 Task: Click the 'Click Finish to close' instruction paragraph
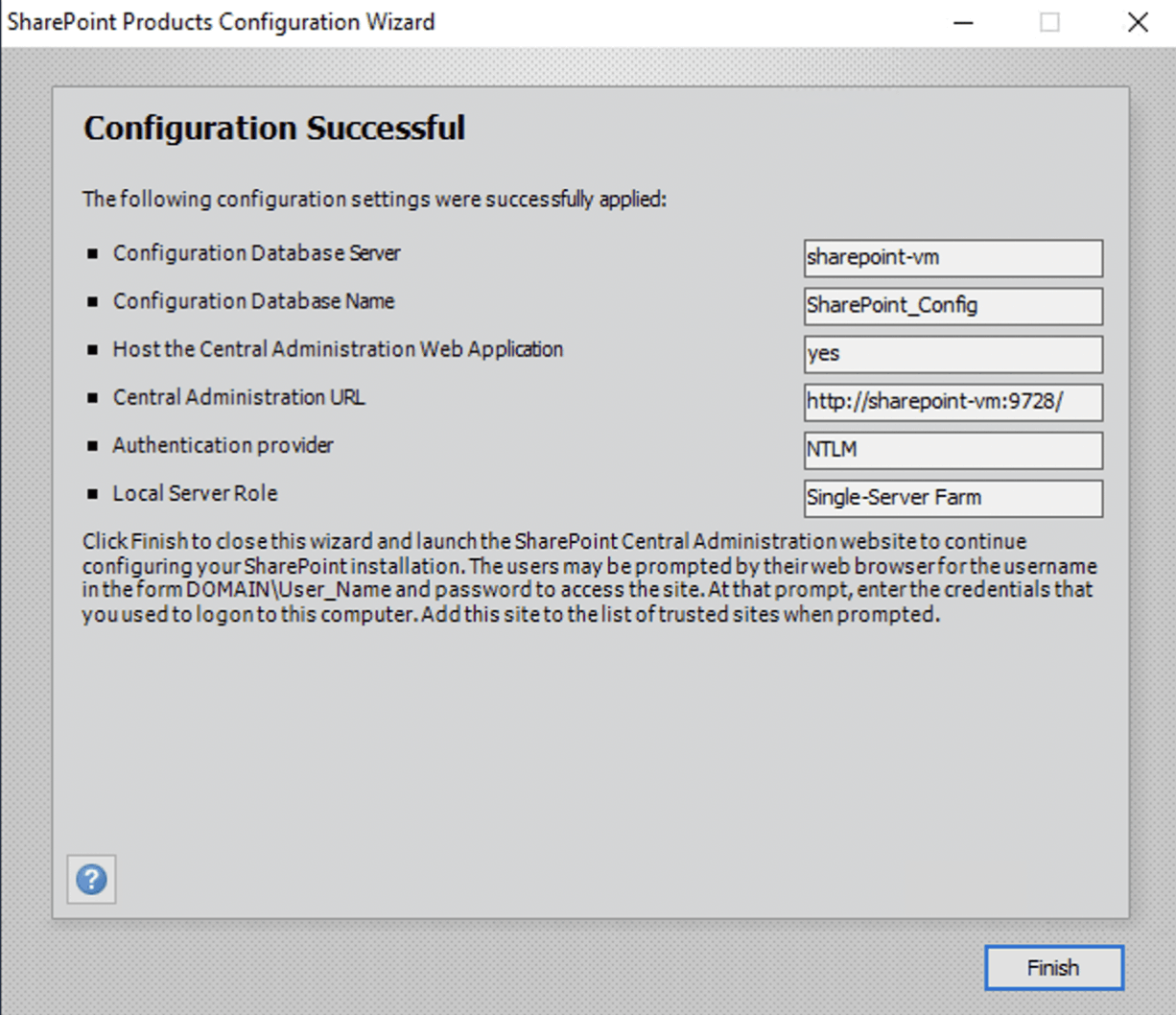tap(589, 578)
